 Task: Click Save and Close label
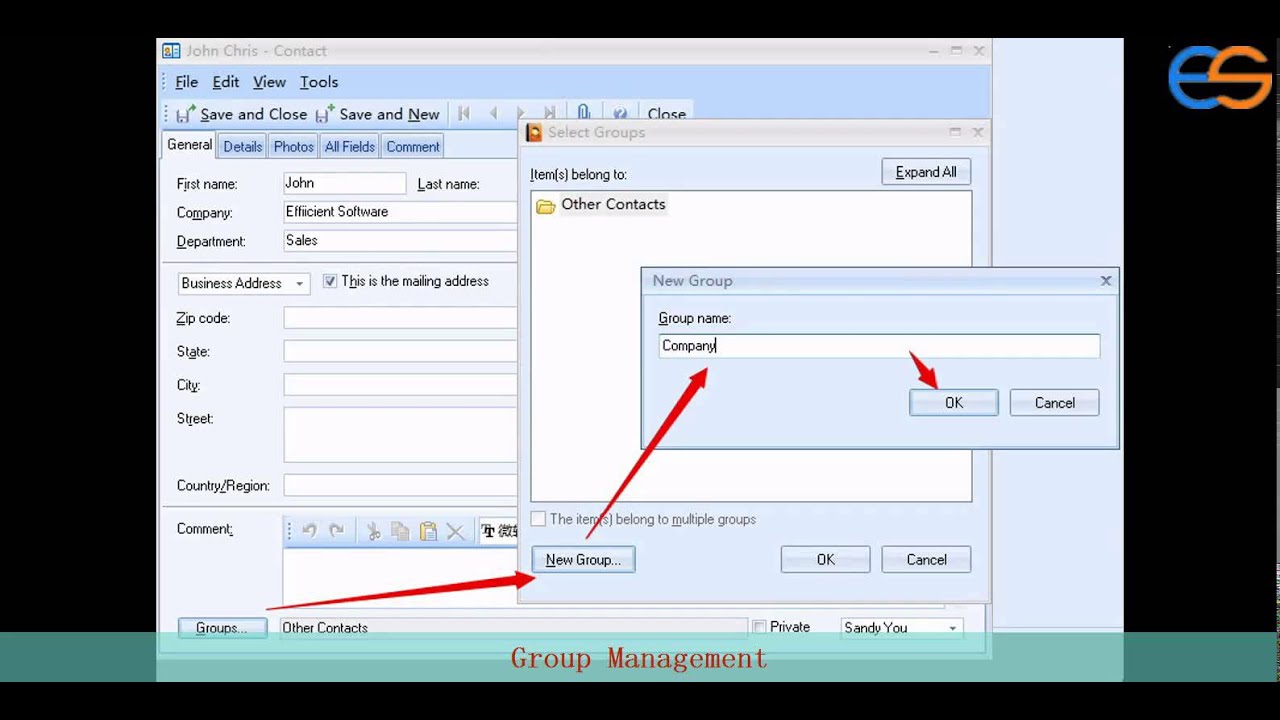[253, 114]
